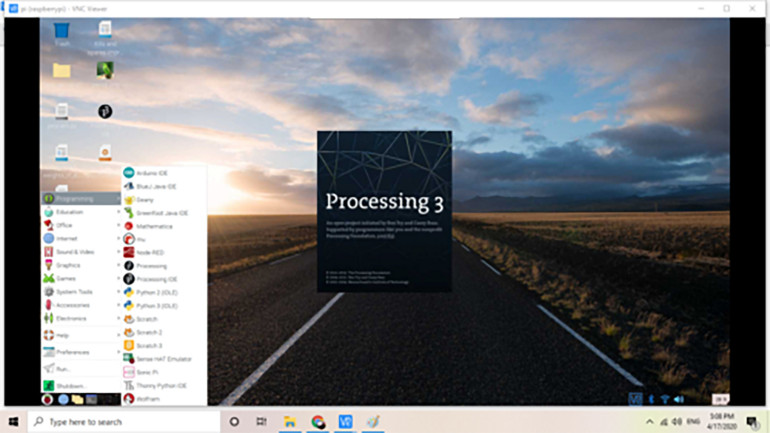Show hidden Windows tray icons
The width and height of the screenshot is (770, 433).
(649, 421)
